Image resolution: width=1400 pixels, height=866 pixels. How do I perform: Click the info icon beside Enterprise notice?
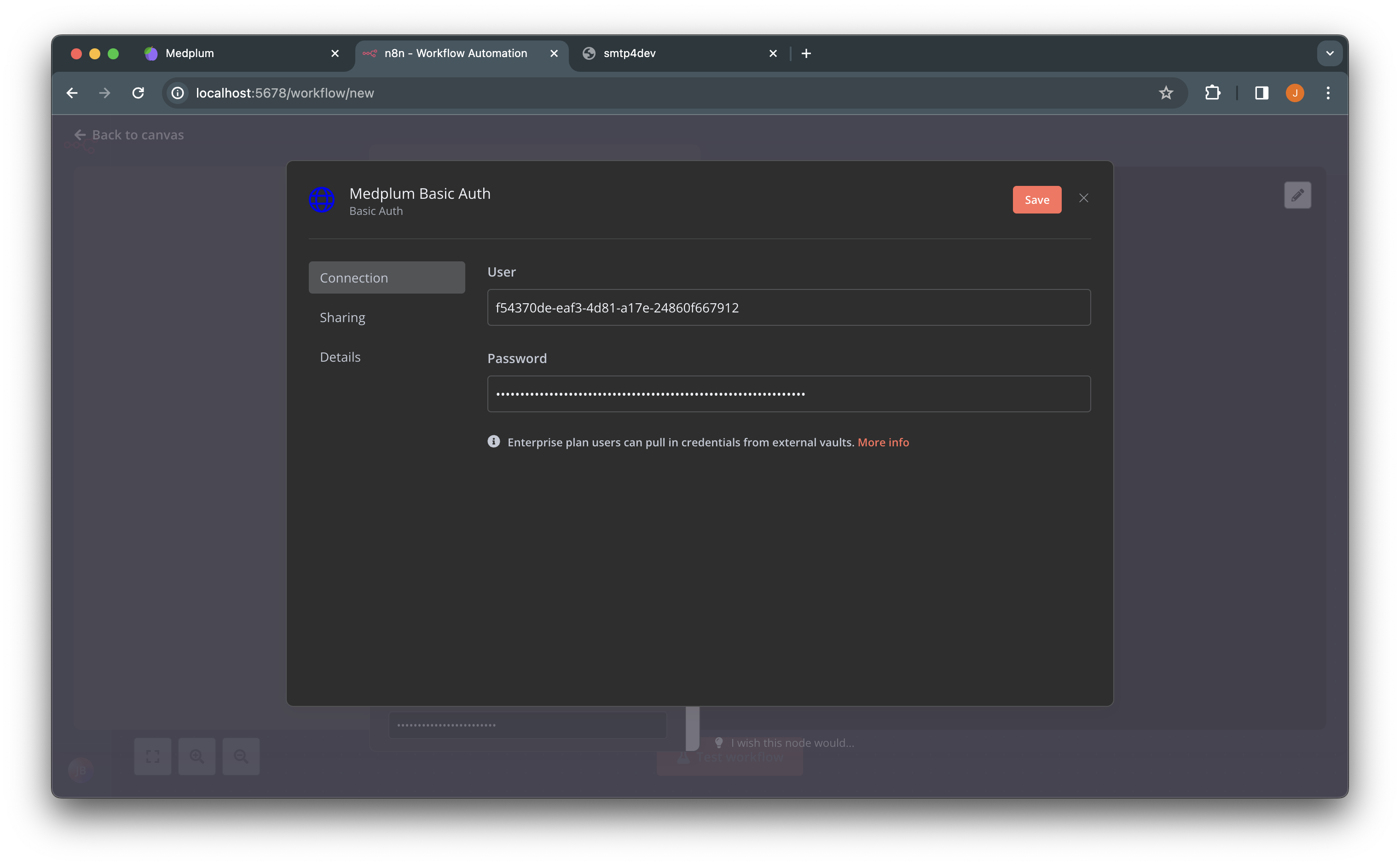point(494,442)
